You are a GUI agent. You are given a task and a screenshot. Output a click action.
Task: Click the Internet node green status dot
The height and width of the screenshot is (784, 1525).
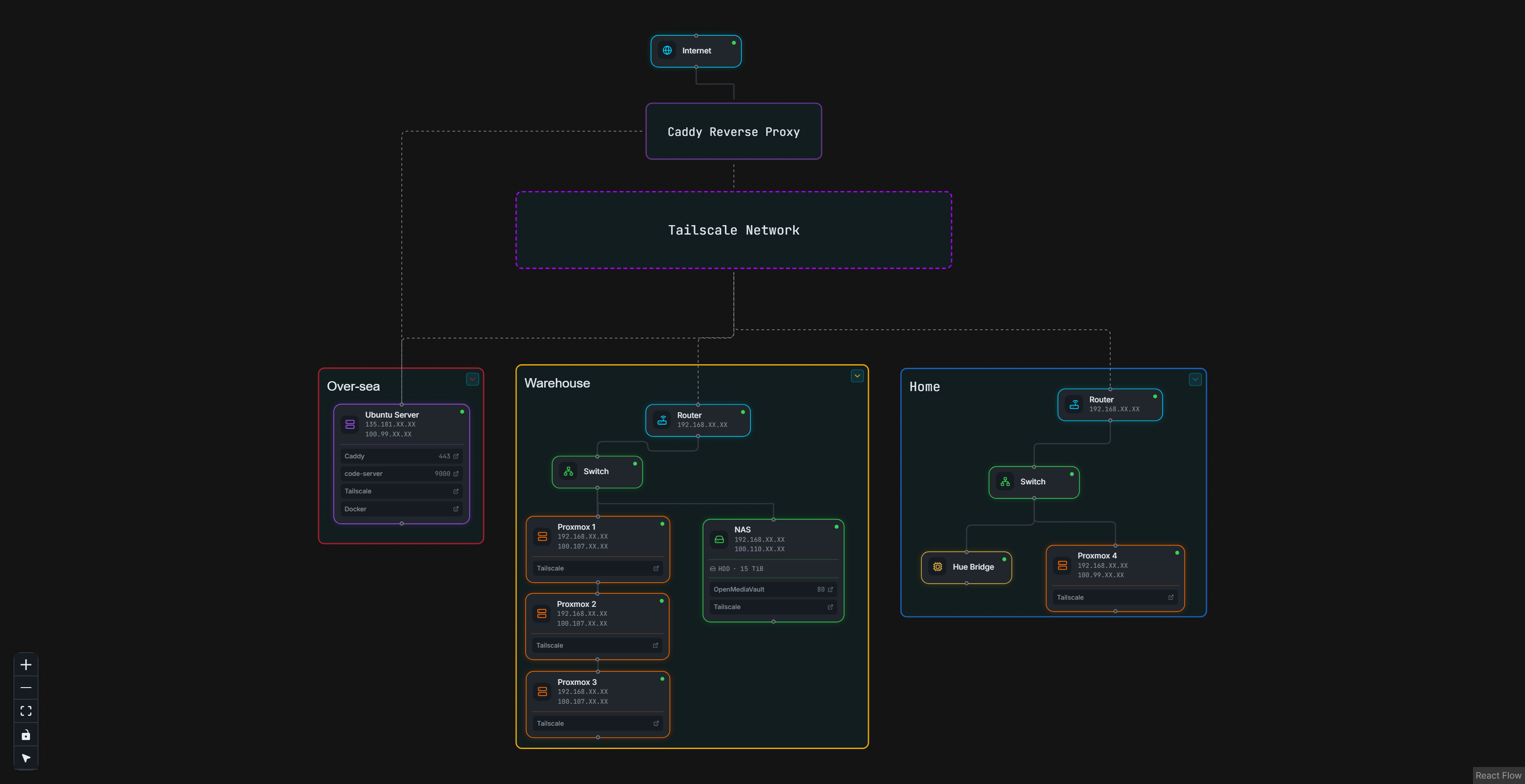[x=733, y=43]
